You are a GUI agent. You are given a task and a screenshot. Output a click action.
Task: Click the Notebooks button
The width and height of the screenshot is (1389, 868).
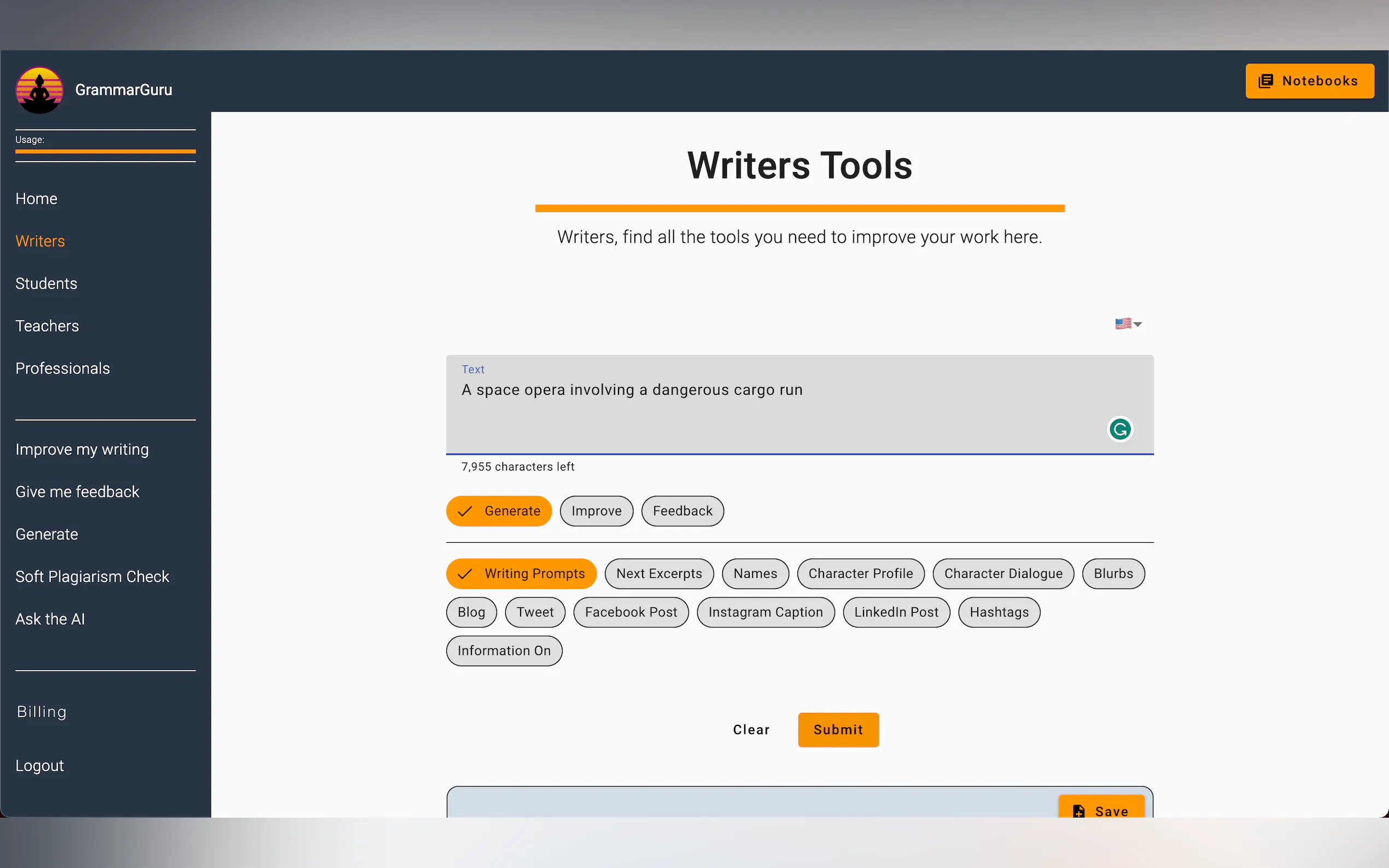1309,81
